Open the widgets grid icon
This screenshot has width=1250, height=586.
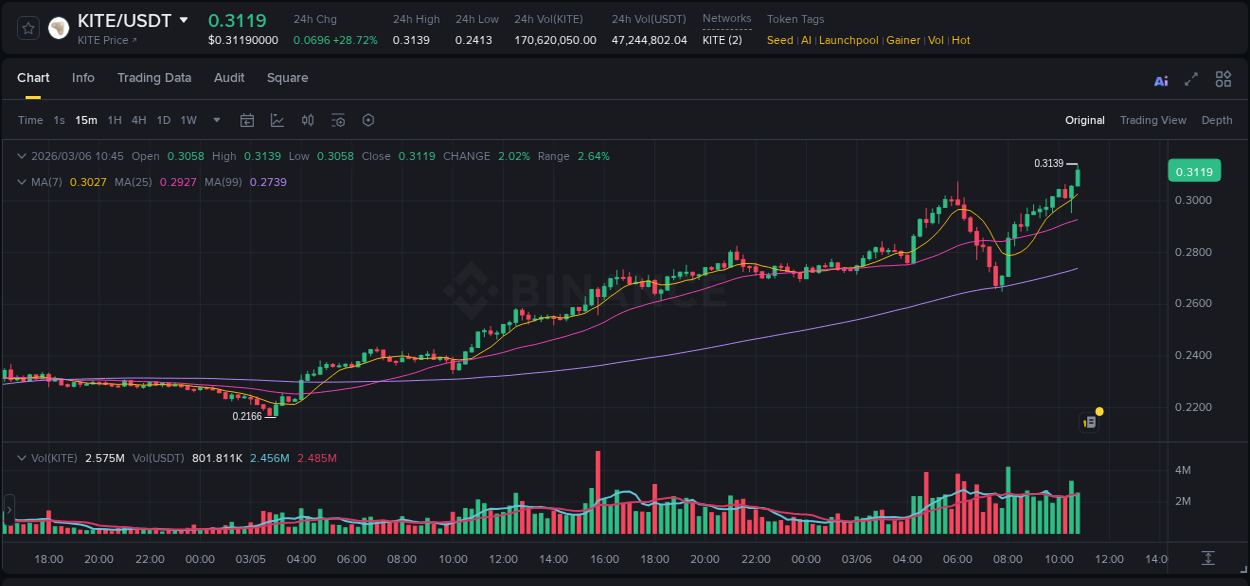tap(1222, 78)
